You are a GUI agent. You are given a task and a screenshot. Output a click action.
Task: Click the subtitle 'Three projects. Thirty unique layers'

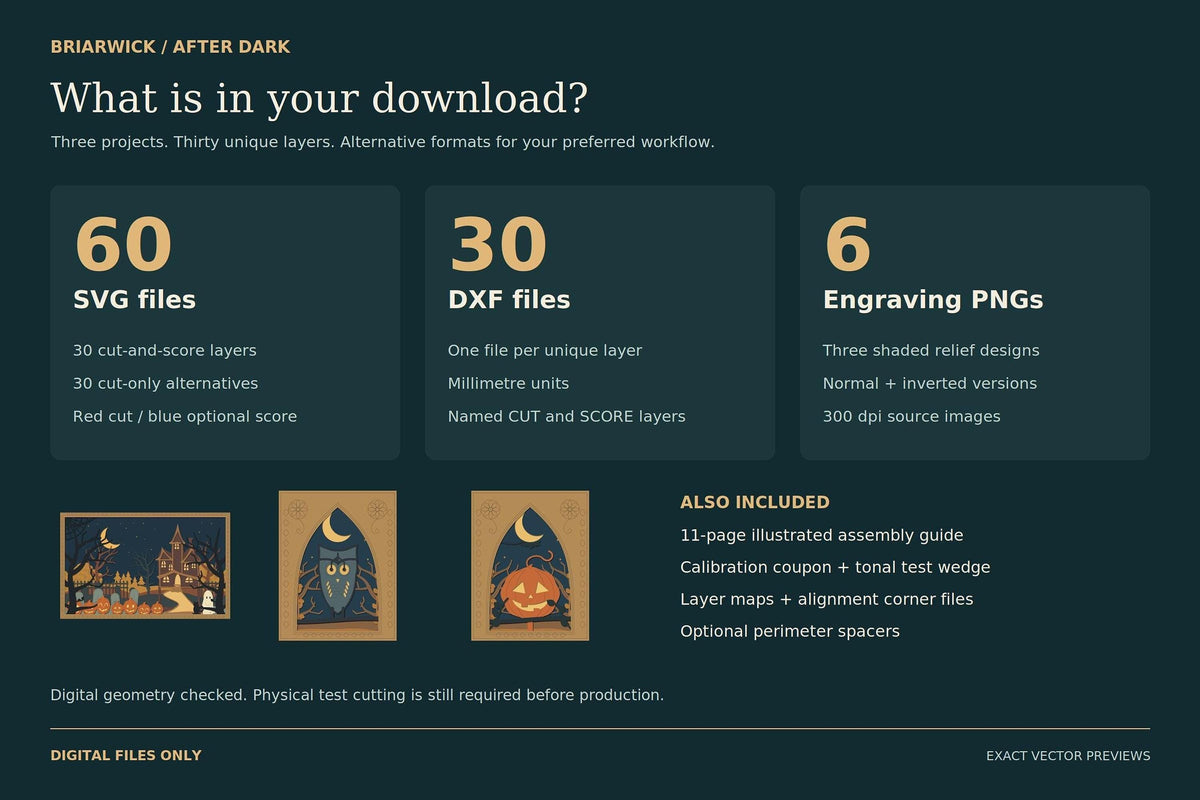tap(193, 142)
